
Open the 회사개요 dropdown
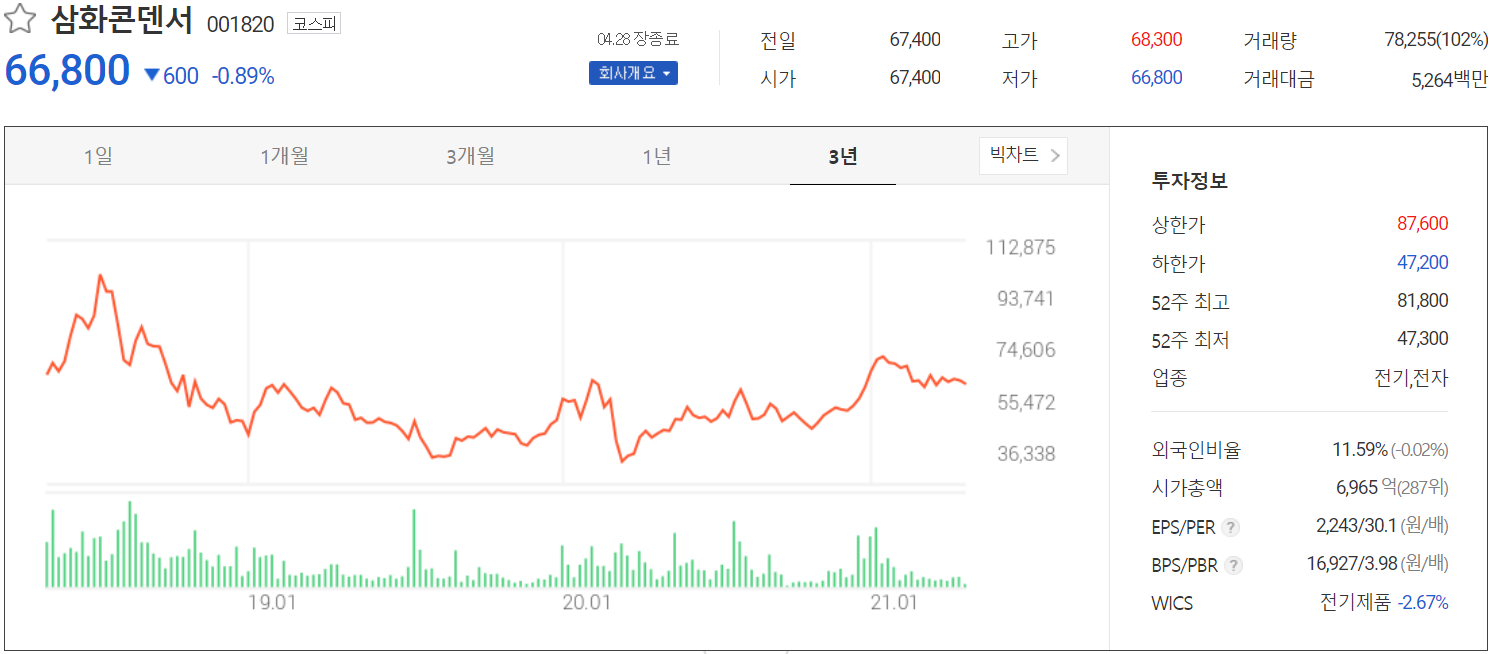[x=633, y=73]
